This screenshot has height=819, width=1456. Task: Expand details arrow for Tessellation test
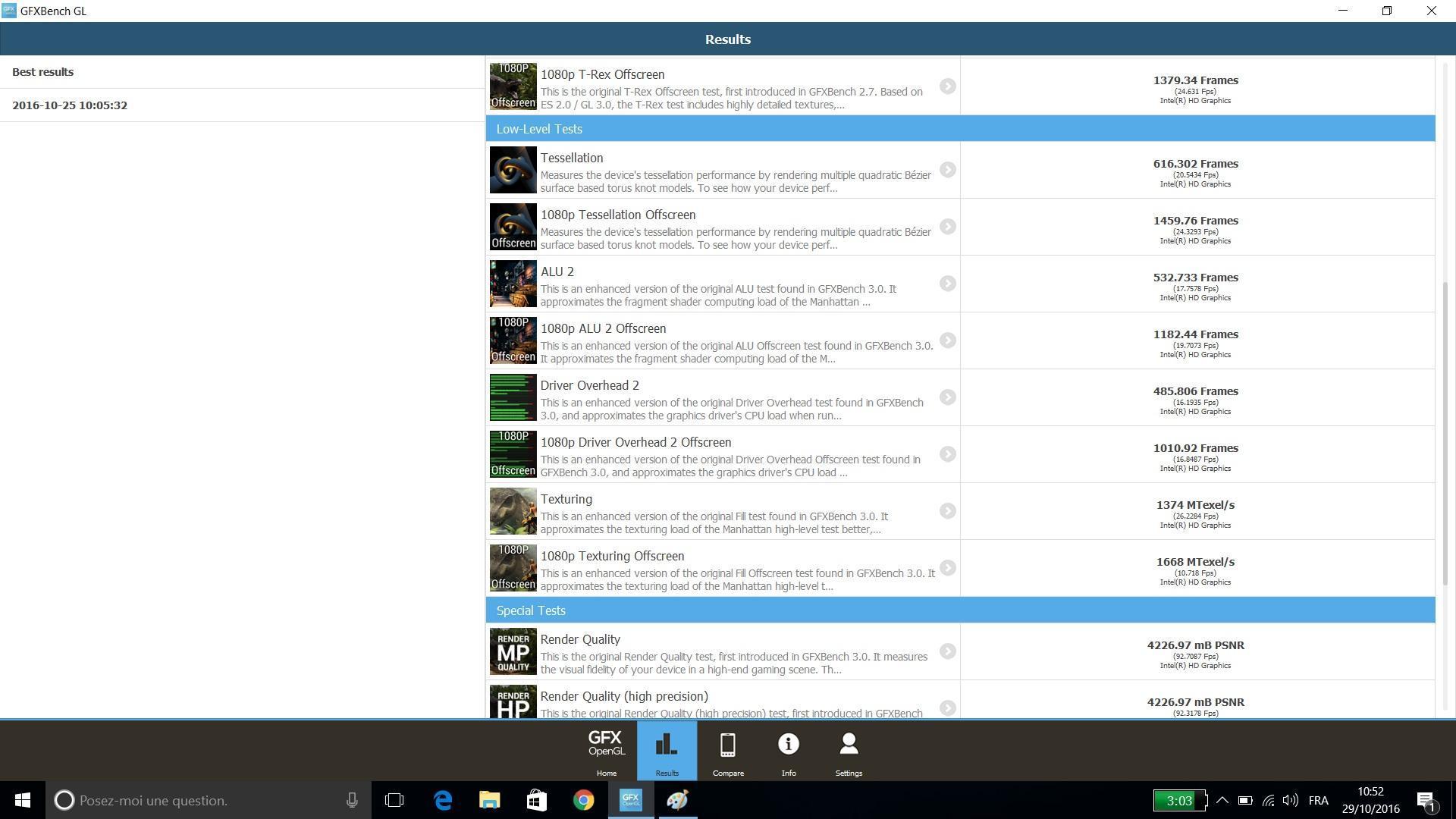coord(947,170)
